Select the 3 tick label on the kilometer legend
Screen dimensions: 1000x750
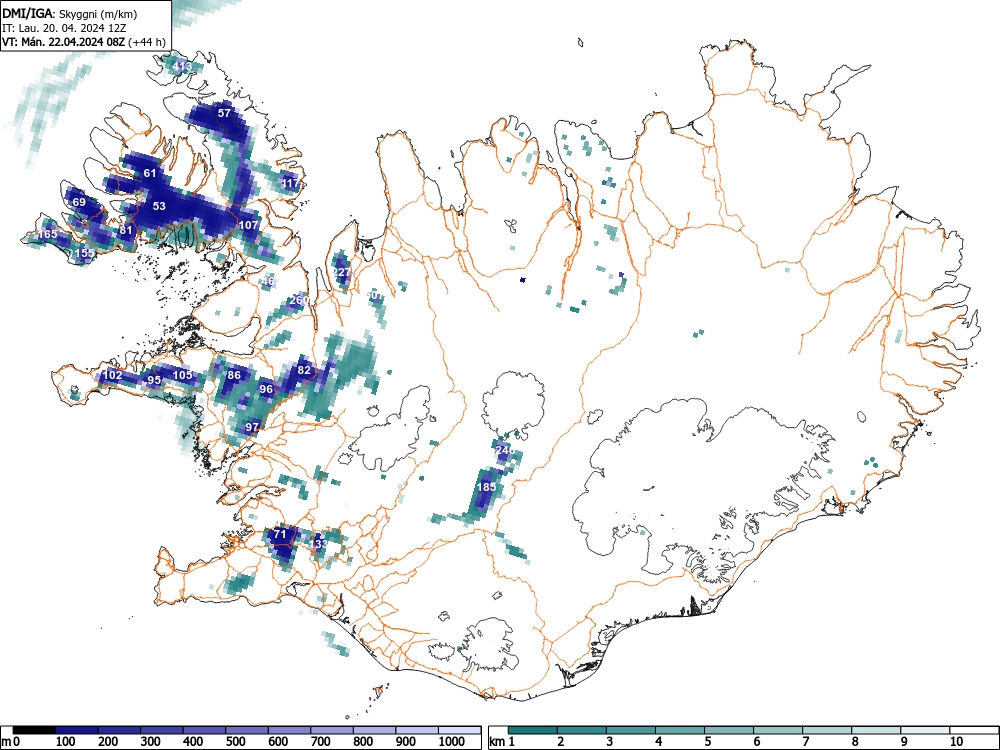coord(610,742)
